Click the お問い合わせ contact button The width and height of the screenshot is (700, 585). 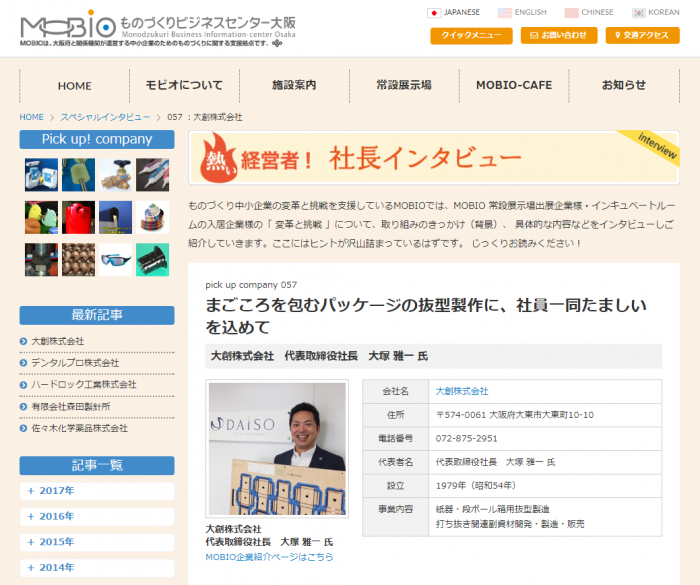click(558, 35)
